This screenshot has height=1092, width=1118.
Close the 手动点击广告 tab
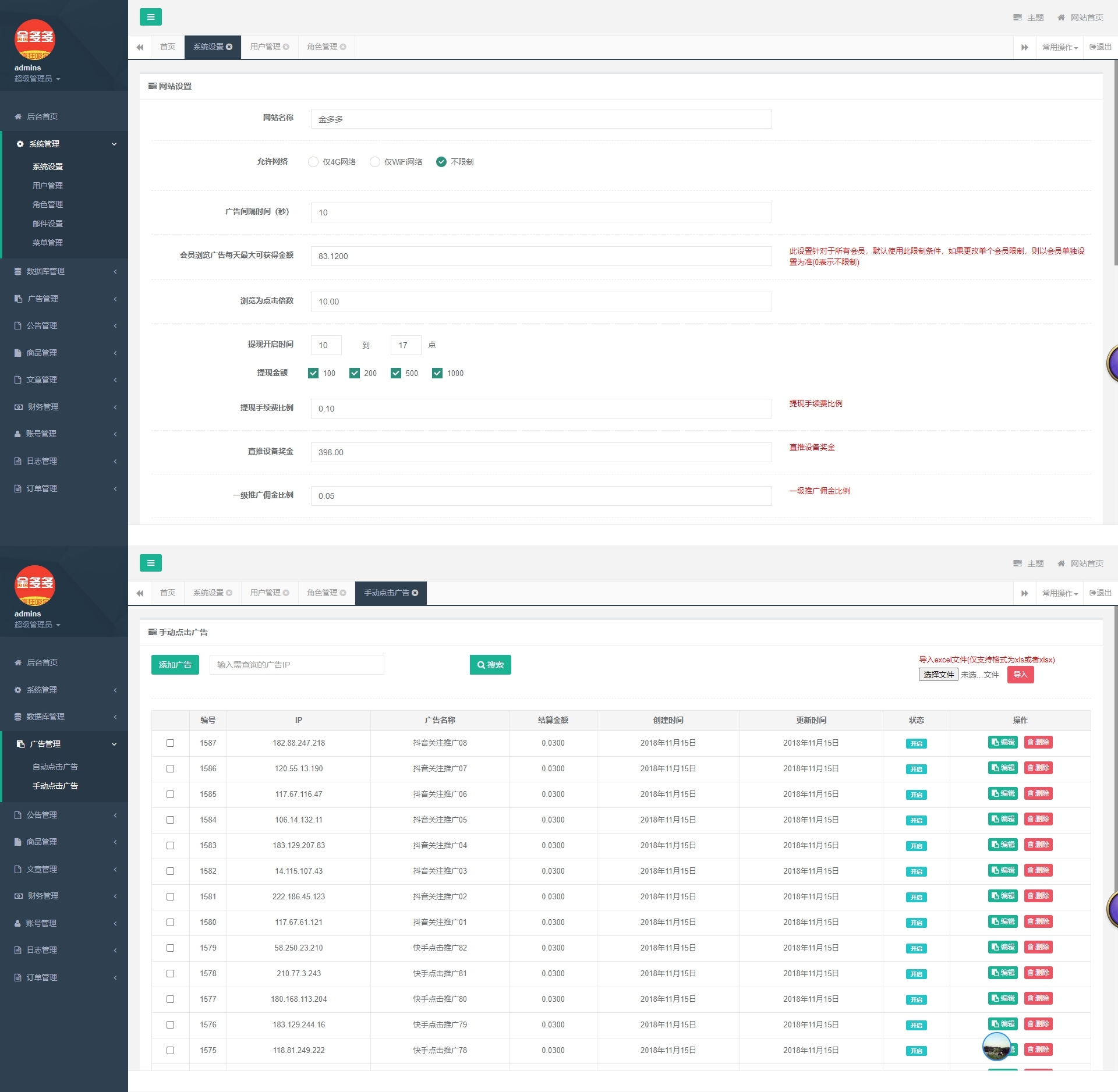(415, 593)
